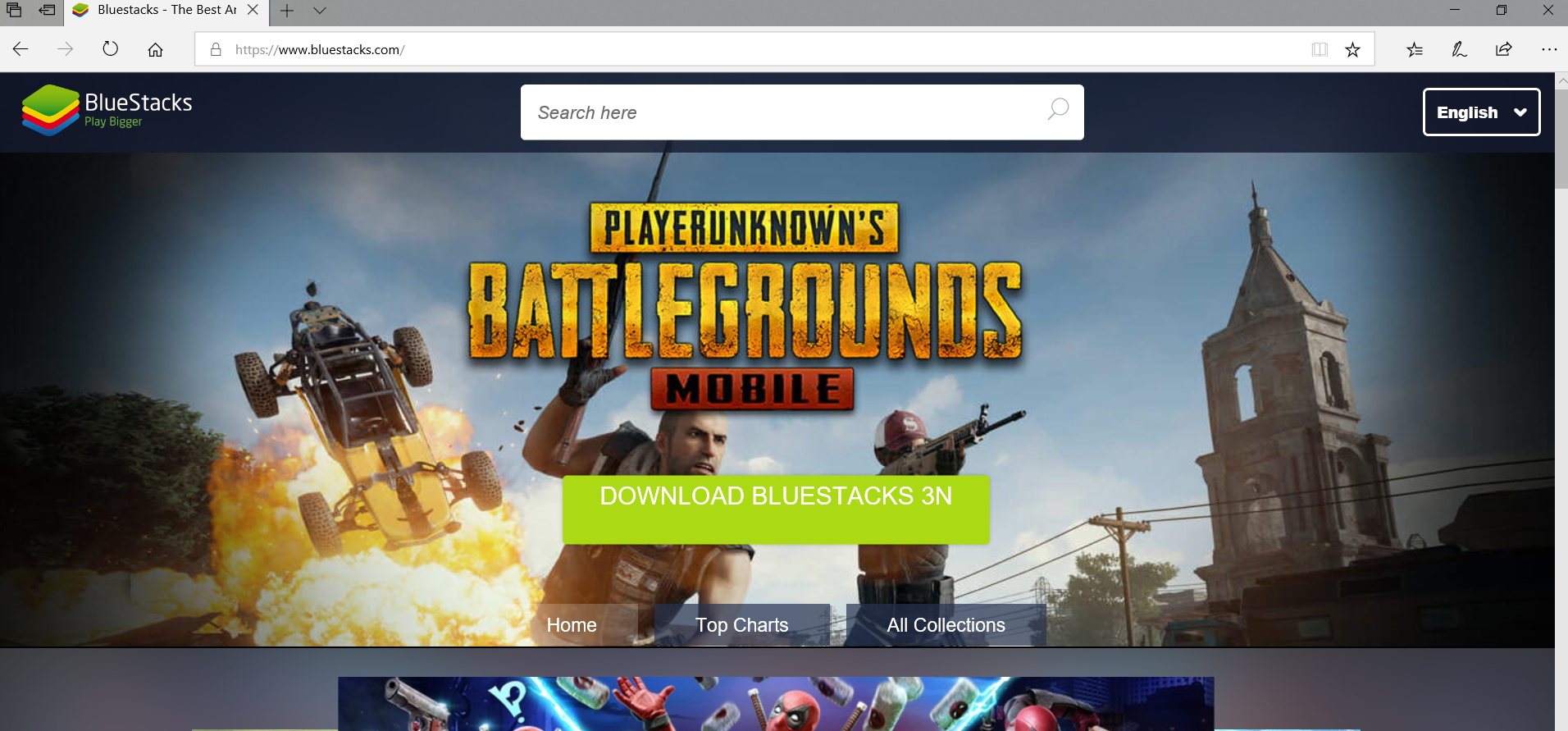
Task: Click the browser Back arrow
Action: 21,49
